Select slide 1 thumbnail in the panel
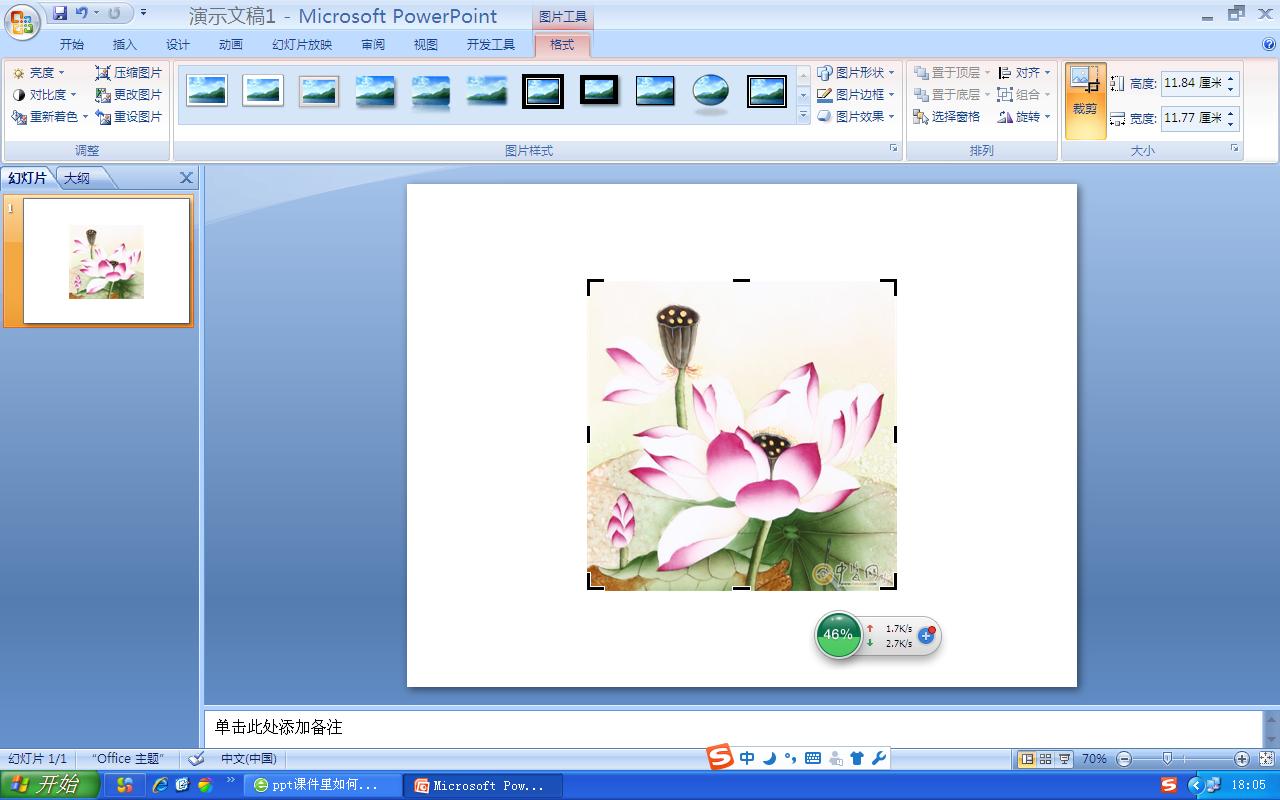1280x800 pixels. pos(106,261)
